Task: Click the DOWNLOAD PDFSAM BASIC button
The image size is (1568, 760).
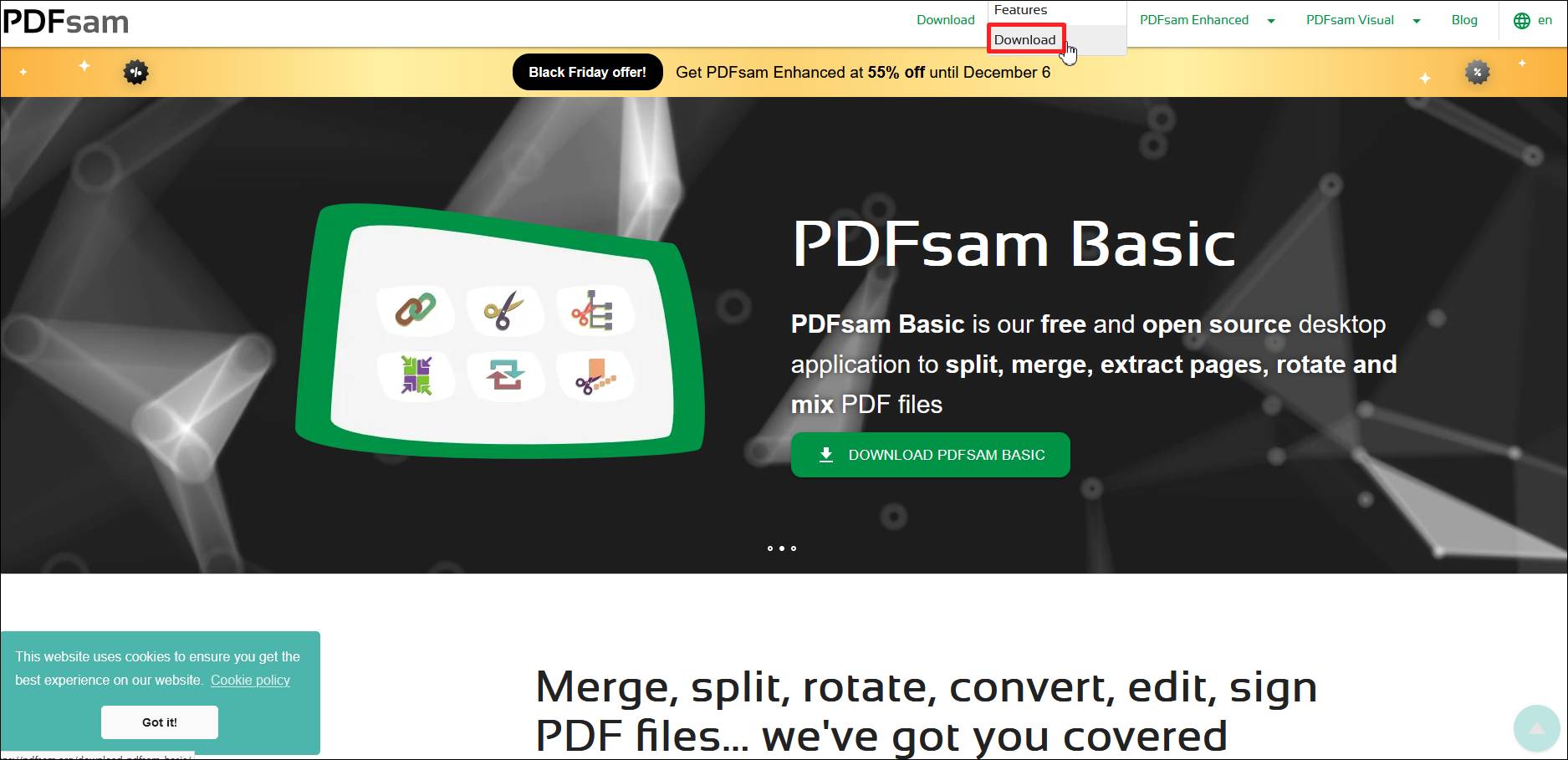Action: coord(931,455)
